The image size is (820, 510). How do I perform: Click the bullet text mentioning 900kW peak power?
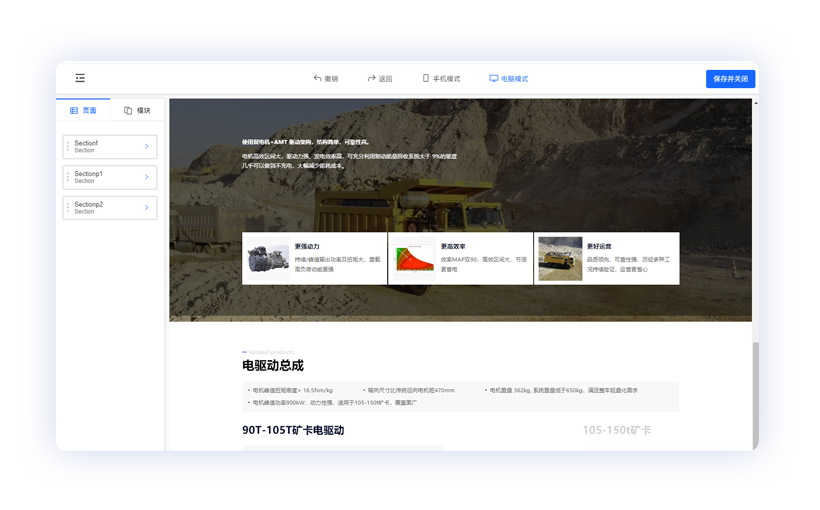[335, 403]
